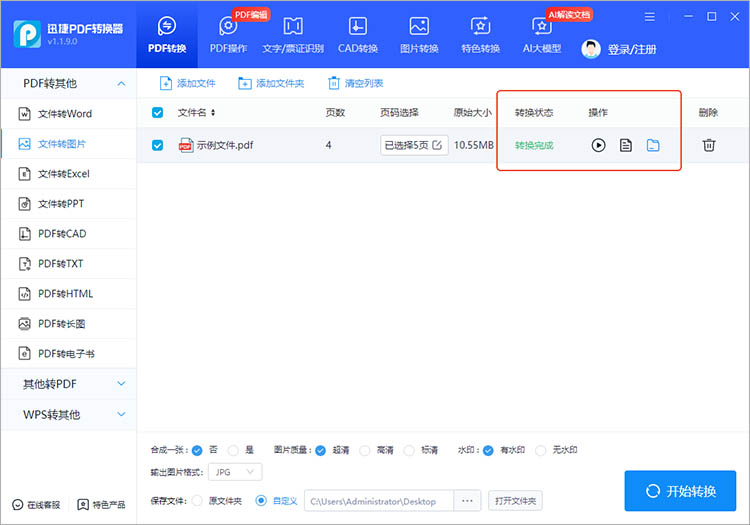Image resolution: width=750 pixels, height=525 pixels.
Task: Click 登录/注册 link
Action: click(x=632, y=49)
